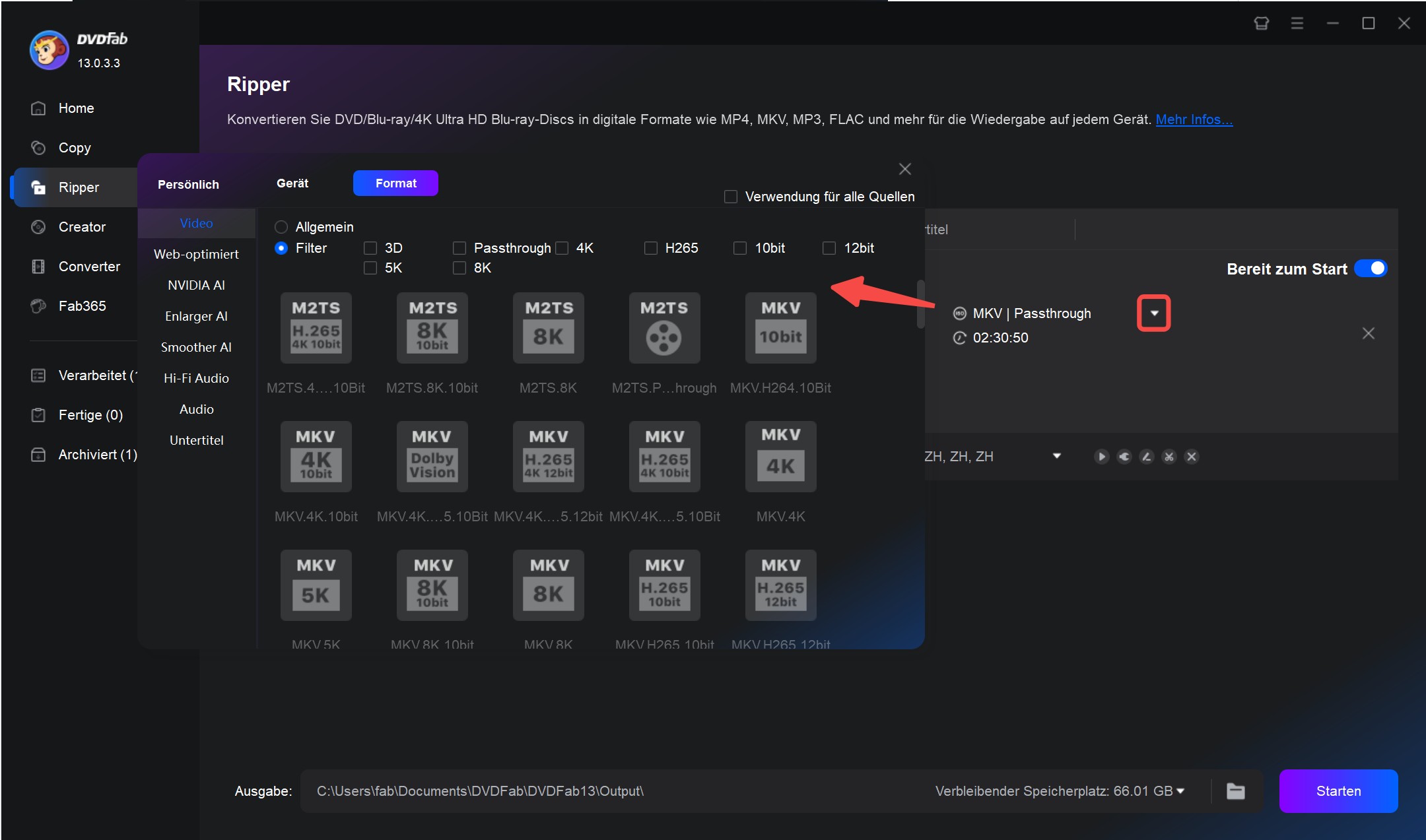The width and height of the screenshot is (1426, 840).
Task: Expand the ZH, ZH, ZH subtitle dropdown
Action: click(x=1056, y=456)
